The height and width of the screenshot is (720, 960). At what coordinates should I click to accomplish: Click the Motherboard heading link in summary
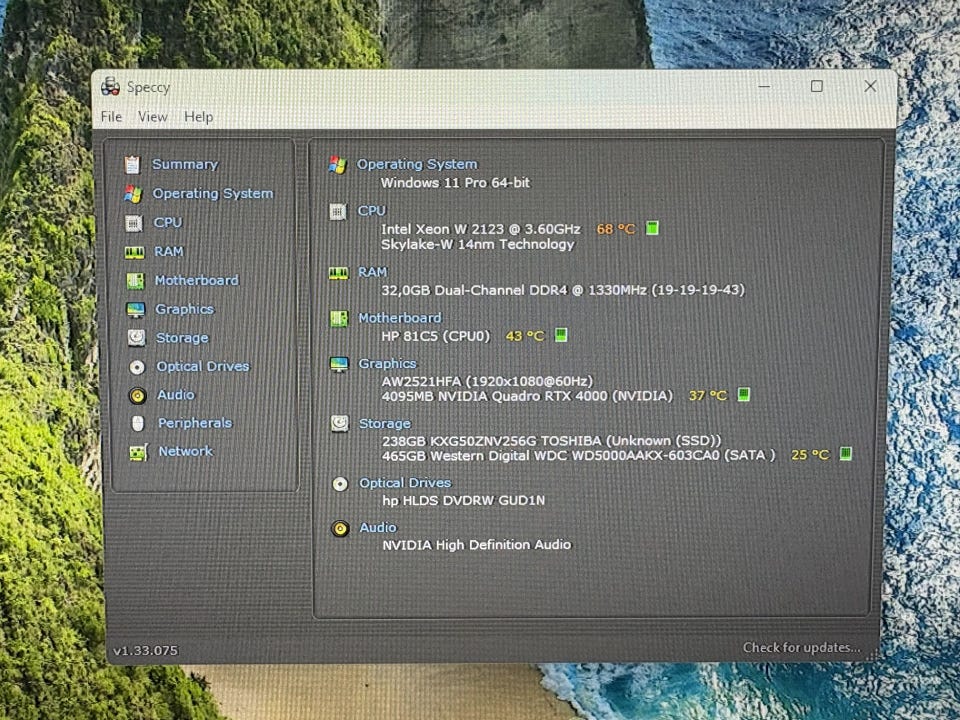pos(400,318)
